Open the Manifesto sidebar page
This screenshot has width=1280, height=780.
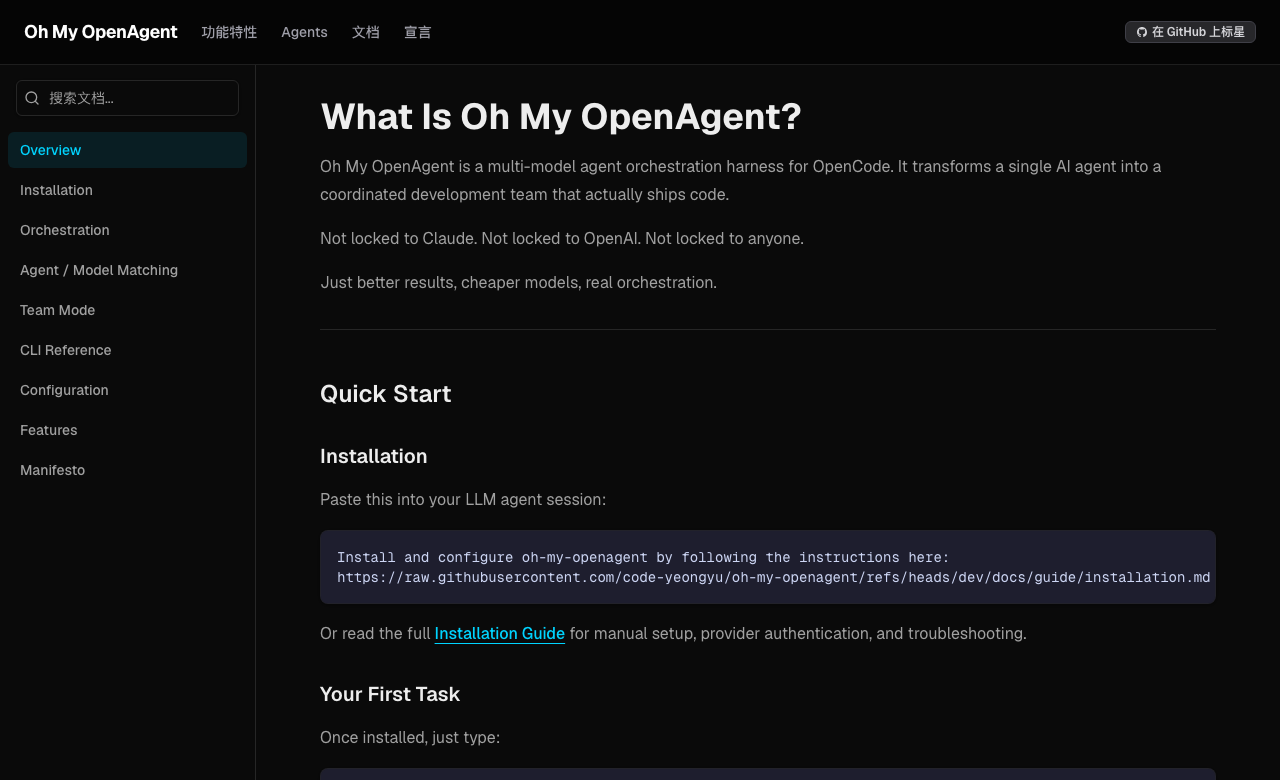pyautogui.click(x=127, y=470)
